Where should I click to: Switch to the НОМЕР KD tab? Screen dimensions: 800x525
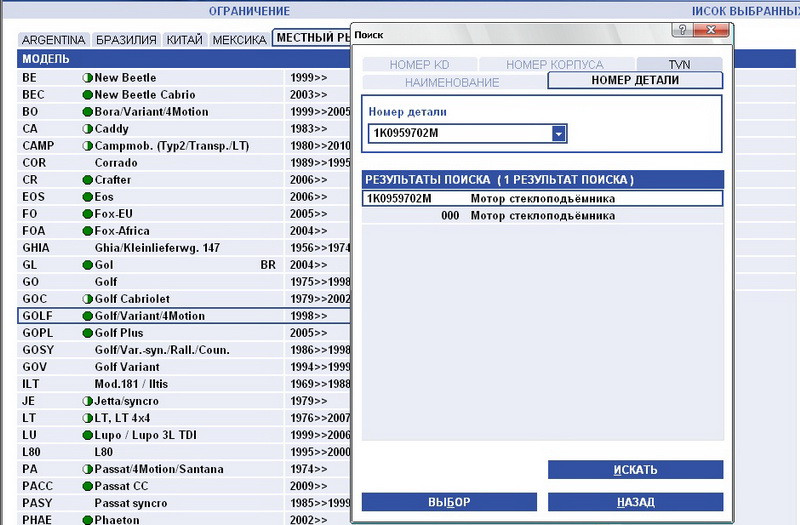pyautogui.click(x=419, y=65)
